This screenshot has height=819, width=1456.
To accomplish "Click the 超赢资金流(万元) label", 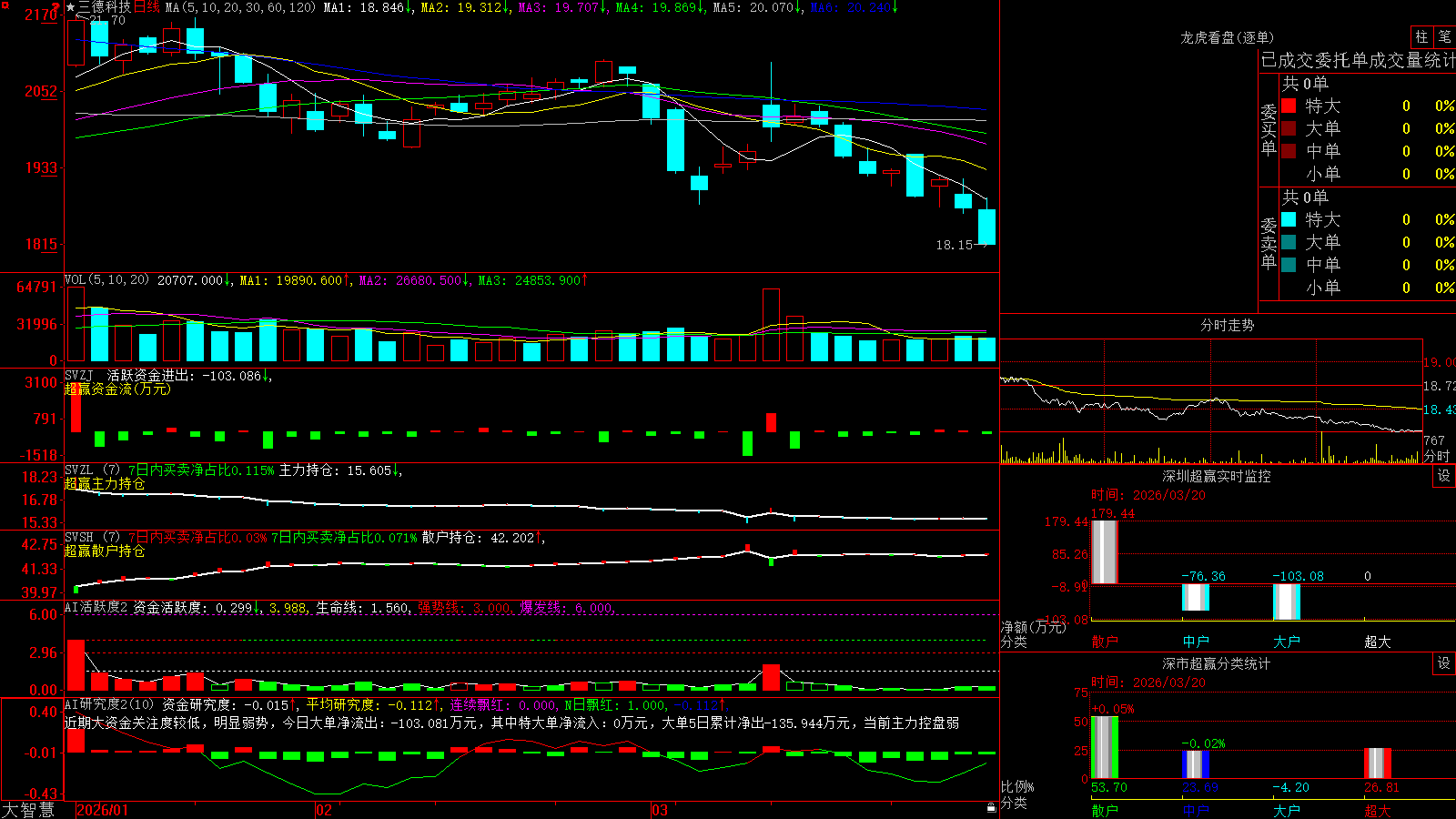I will 117,389.
